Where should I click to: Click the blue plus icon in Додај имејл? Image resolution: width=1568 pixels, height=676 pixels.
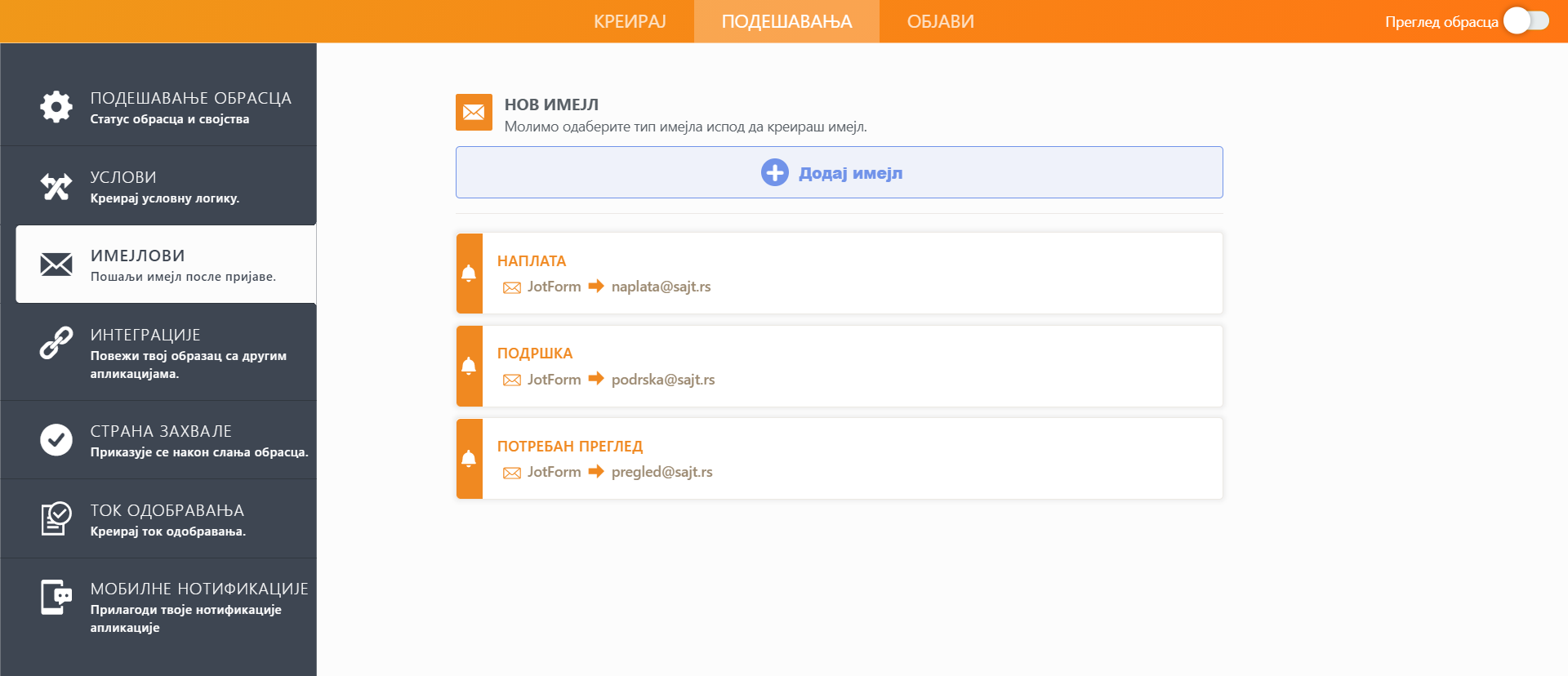click(775, 172)
